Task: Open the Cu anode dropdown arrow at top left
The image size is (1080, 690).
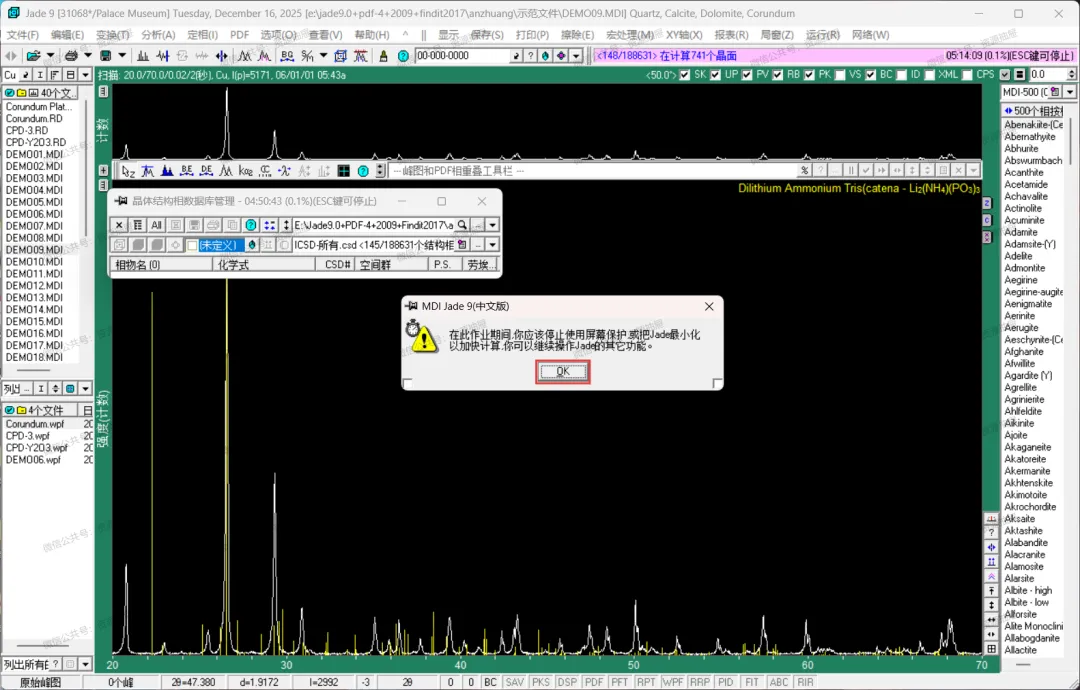Action: [x=85, y=75]
